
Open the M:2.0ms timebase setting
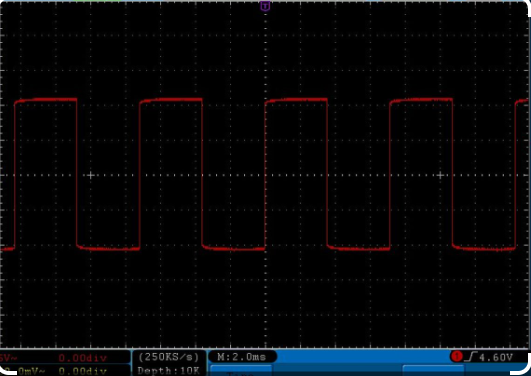242,357
